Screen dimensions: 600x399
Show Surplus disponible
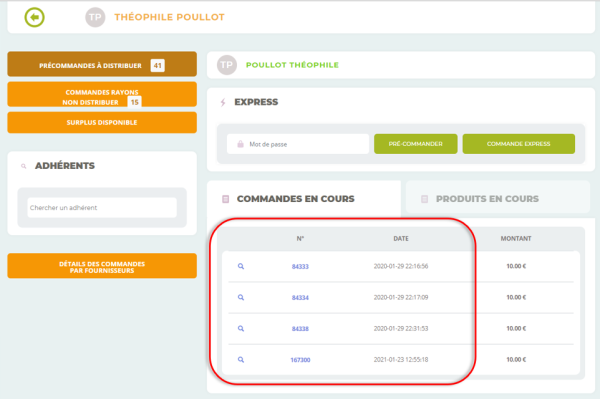(102, 122)
